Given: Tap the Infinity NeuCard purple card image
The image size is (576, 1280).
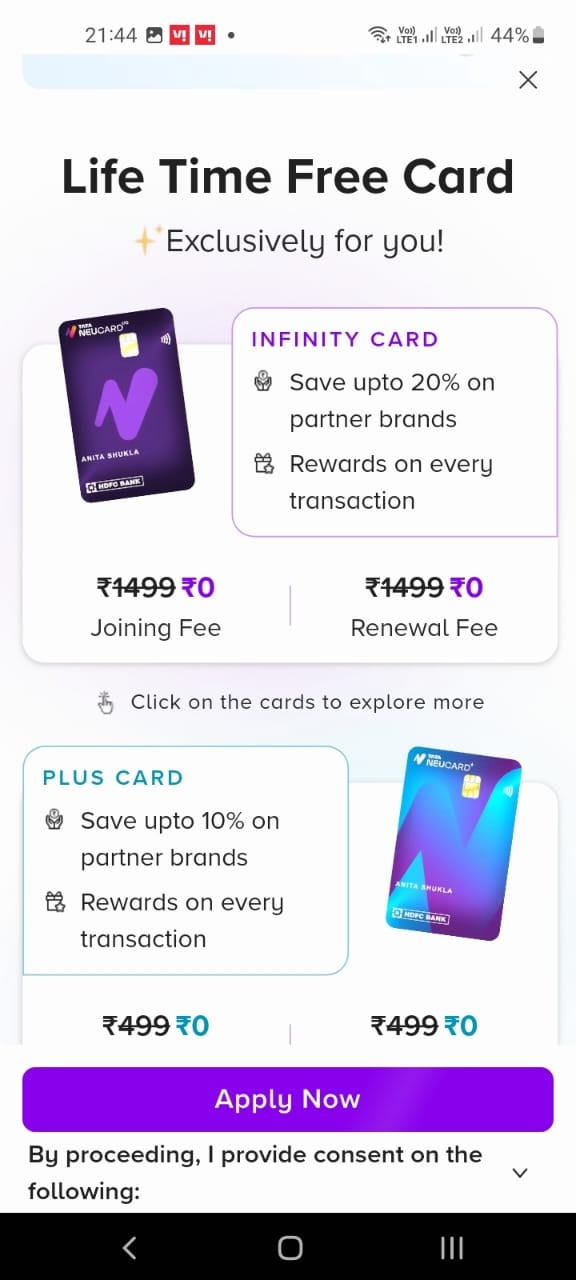Looking at the screenshot, I should 127,411.
